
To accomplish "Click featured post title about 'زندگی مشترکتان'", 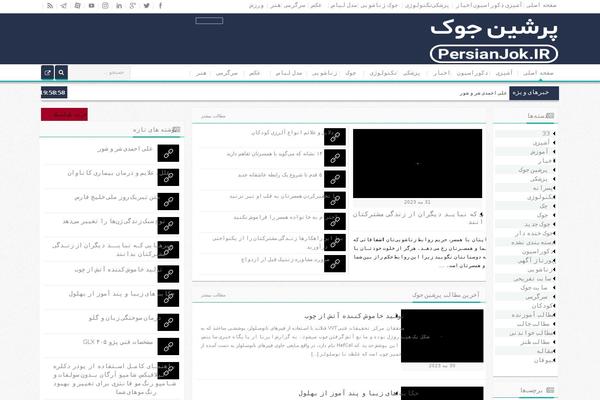I will tap(417, 218).
